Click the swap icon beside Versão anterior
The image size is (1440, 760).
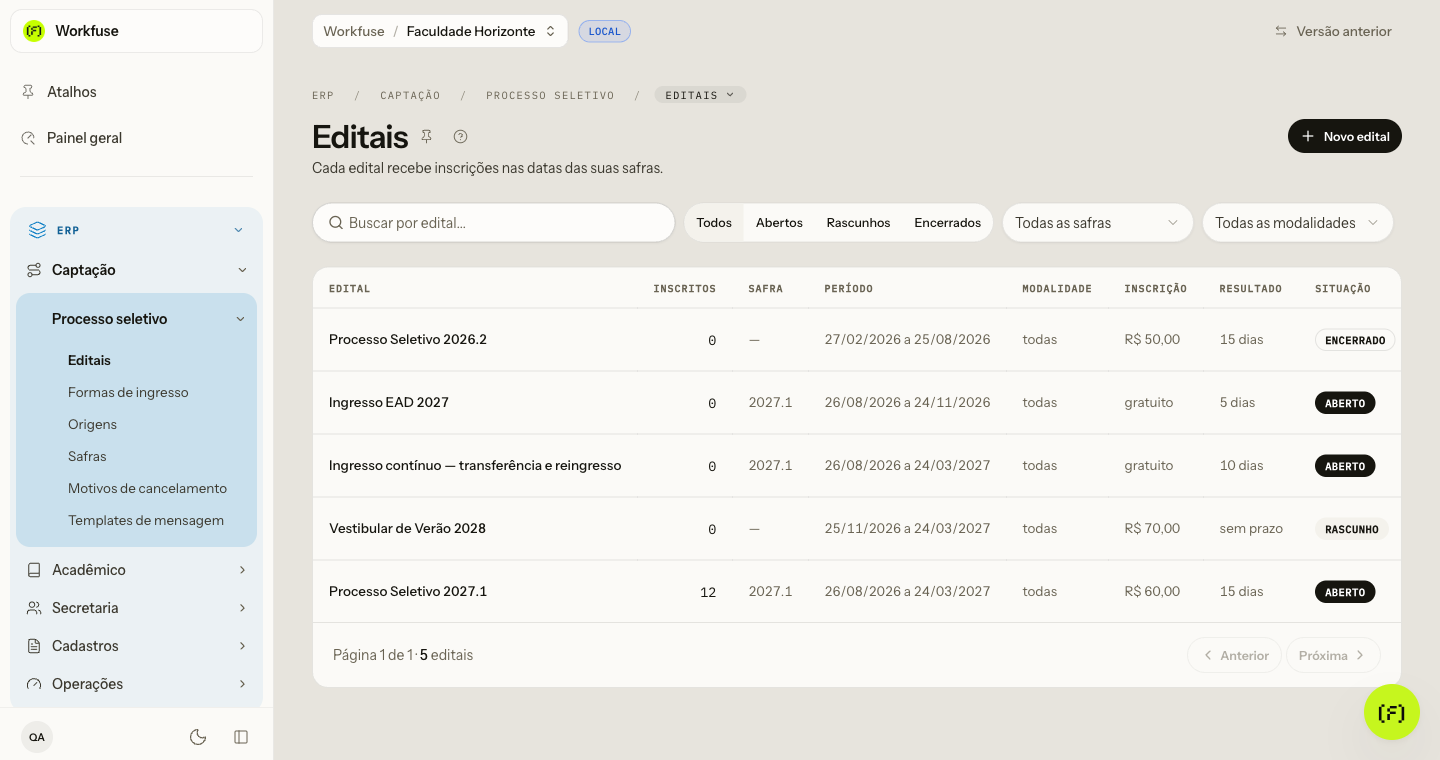click(1281, 31)
